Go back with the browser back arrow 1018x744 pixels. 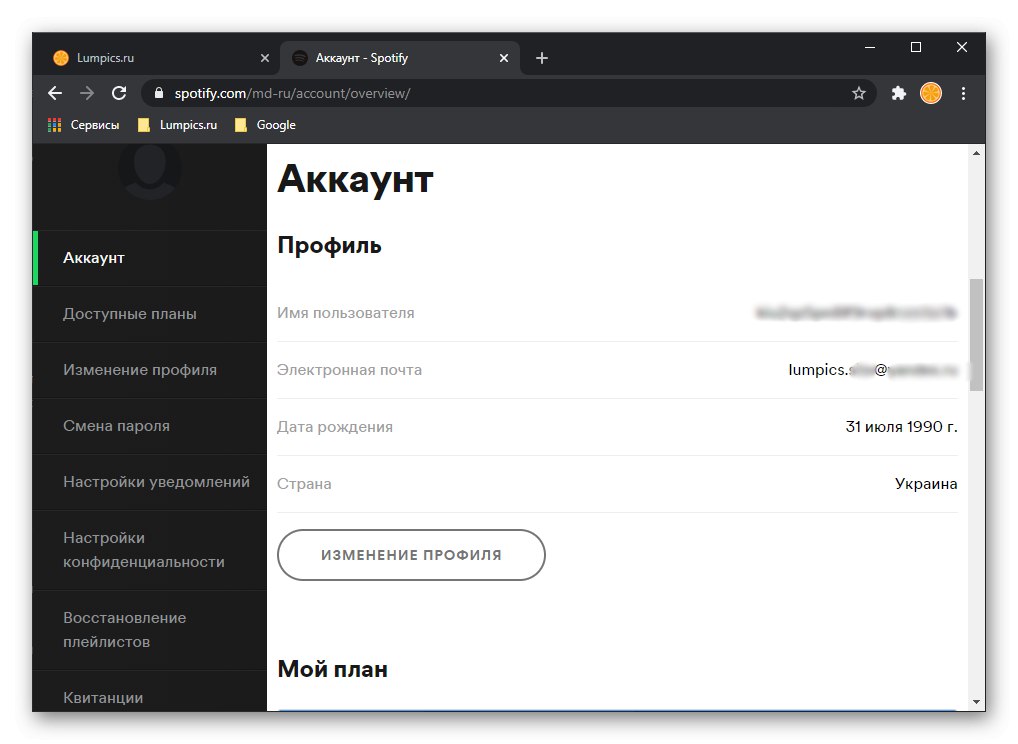(55, 93)
